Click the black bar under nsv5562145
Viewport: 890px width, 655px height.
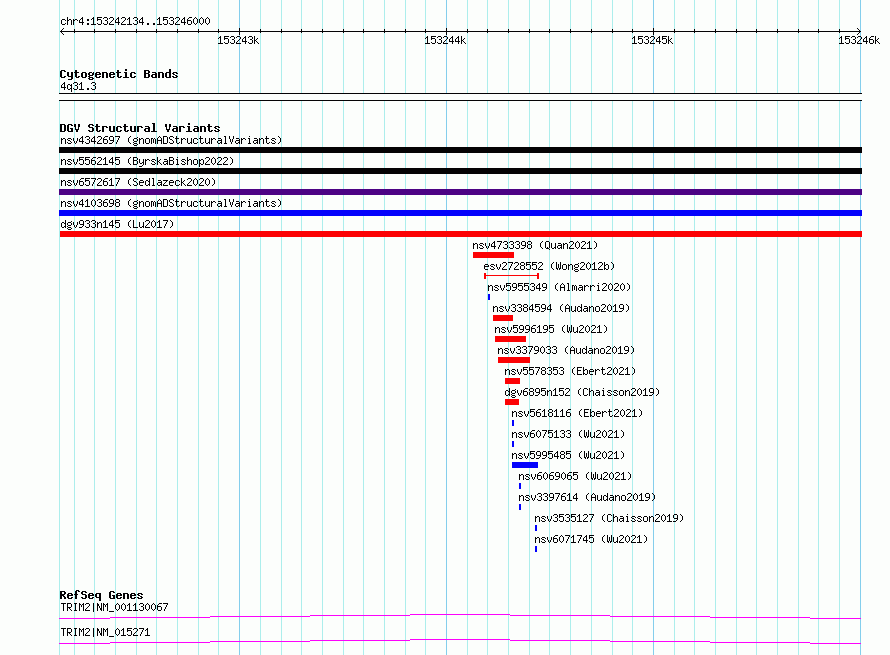(460, 171)
